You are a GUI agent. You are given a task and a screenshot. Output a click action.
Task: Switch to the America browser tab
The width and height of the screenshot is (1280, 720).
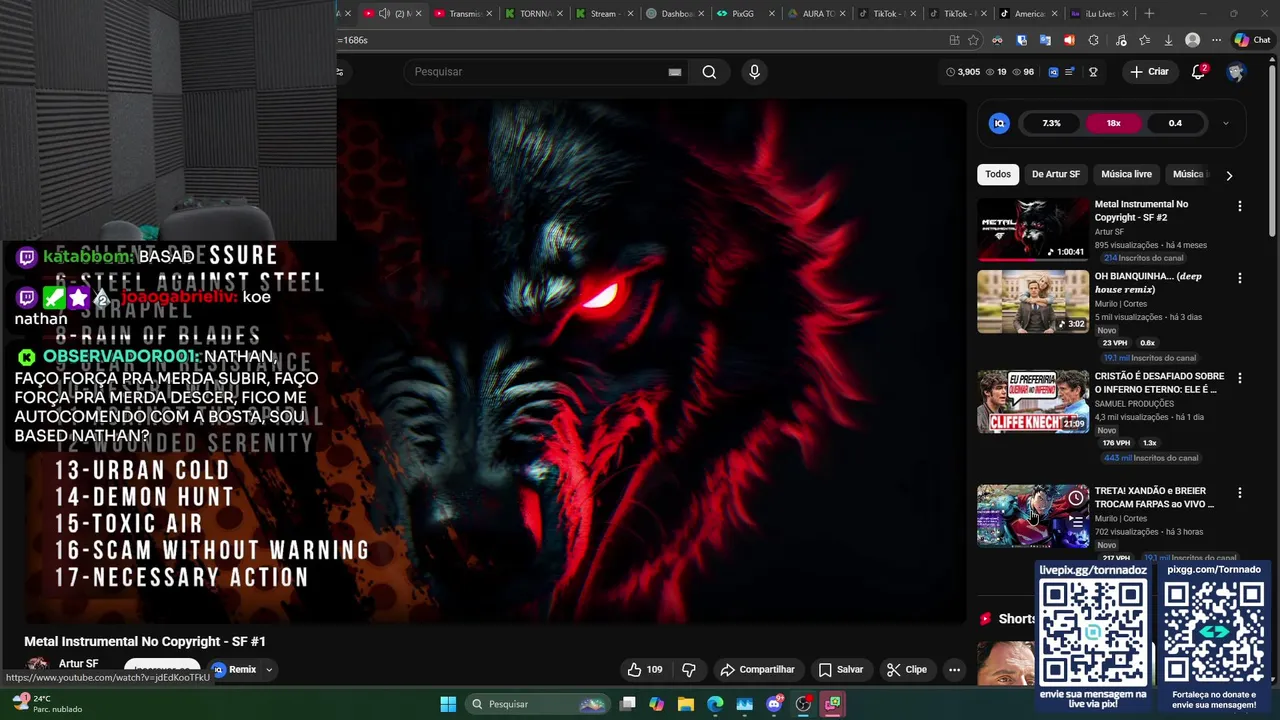(x=1029, y=14)
